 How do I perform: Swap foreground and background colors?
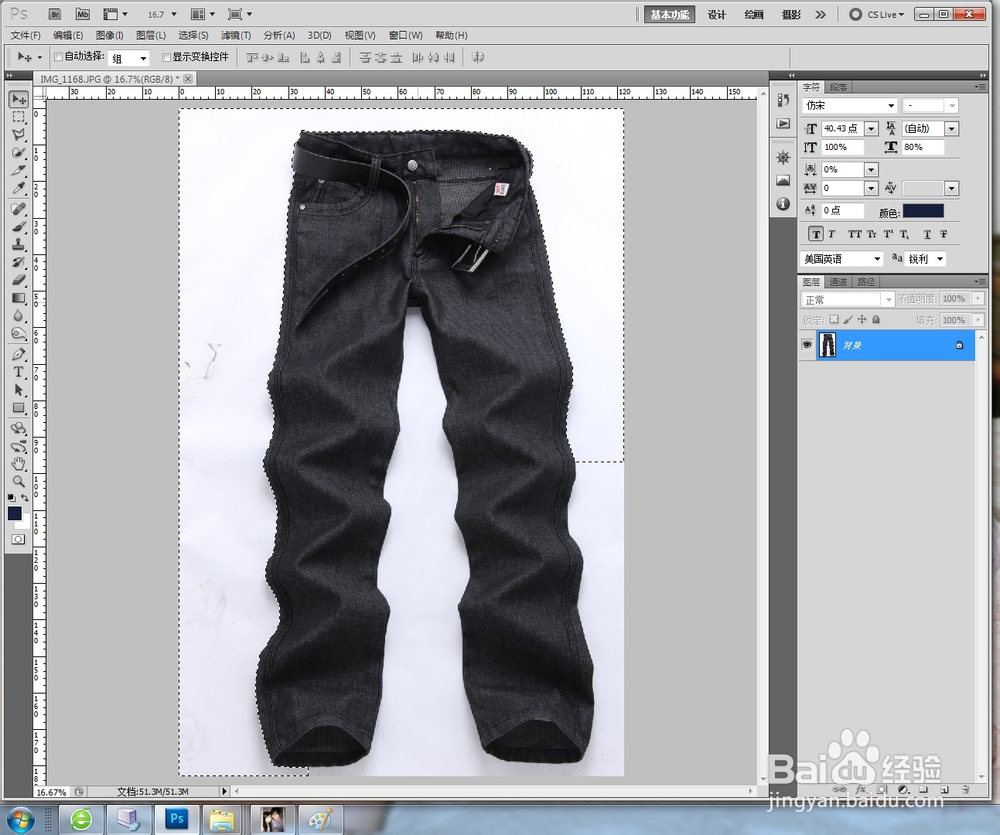pyautogui.click(x=24, y=498)
